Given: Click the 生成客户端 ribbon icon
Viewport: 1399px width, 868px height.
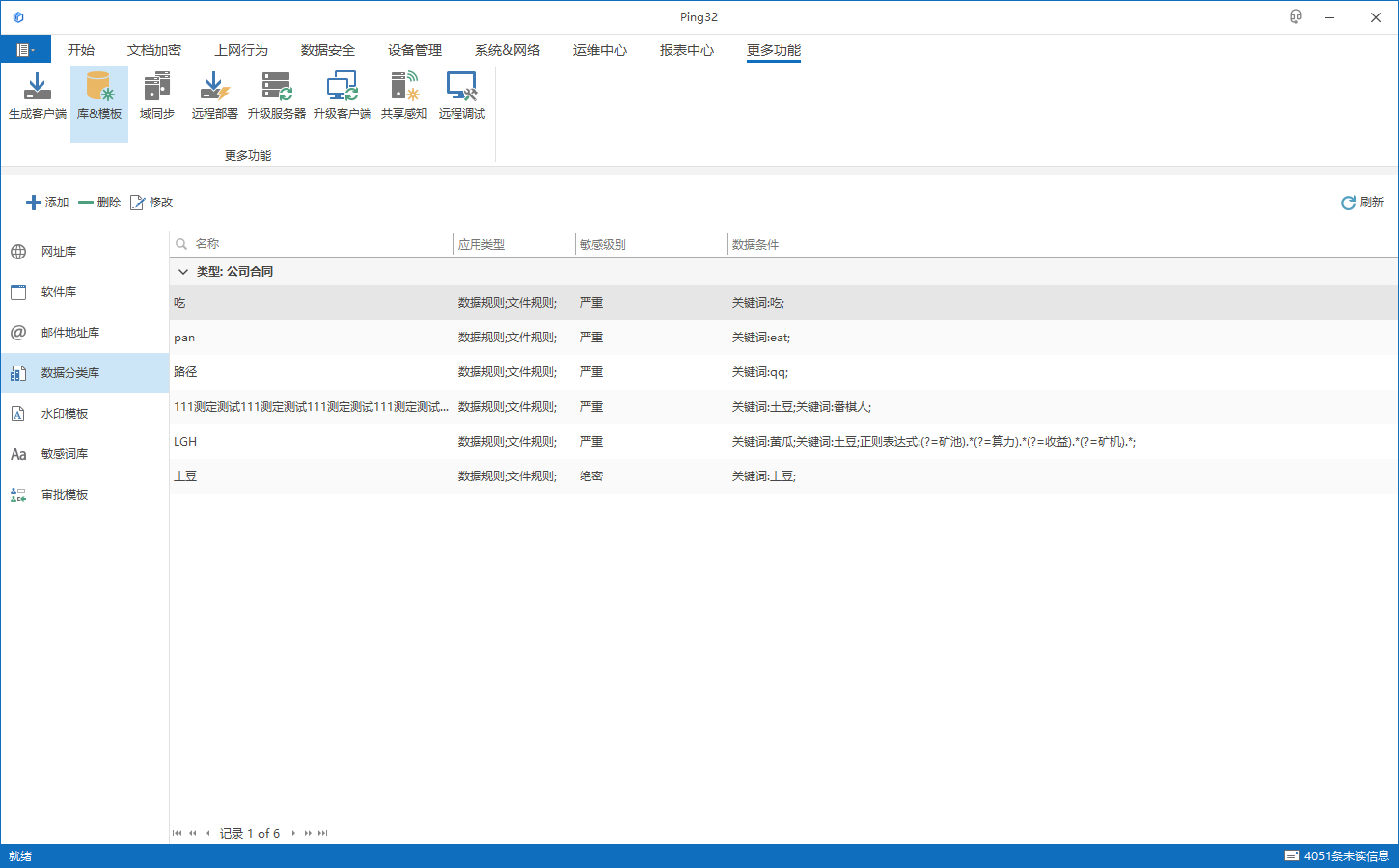Looking at the screenshot, I should pyautogui.click(x=38, y=96).
